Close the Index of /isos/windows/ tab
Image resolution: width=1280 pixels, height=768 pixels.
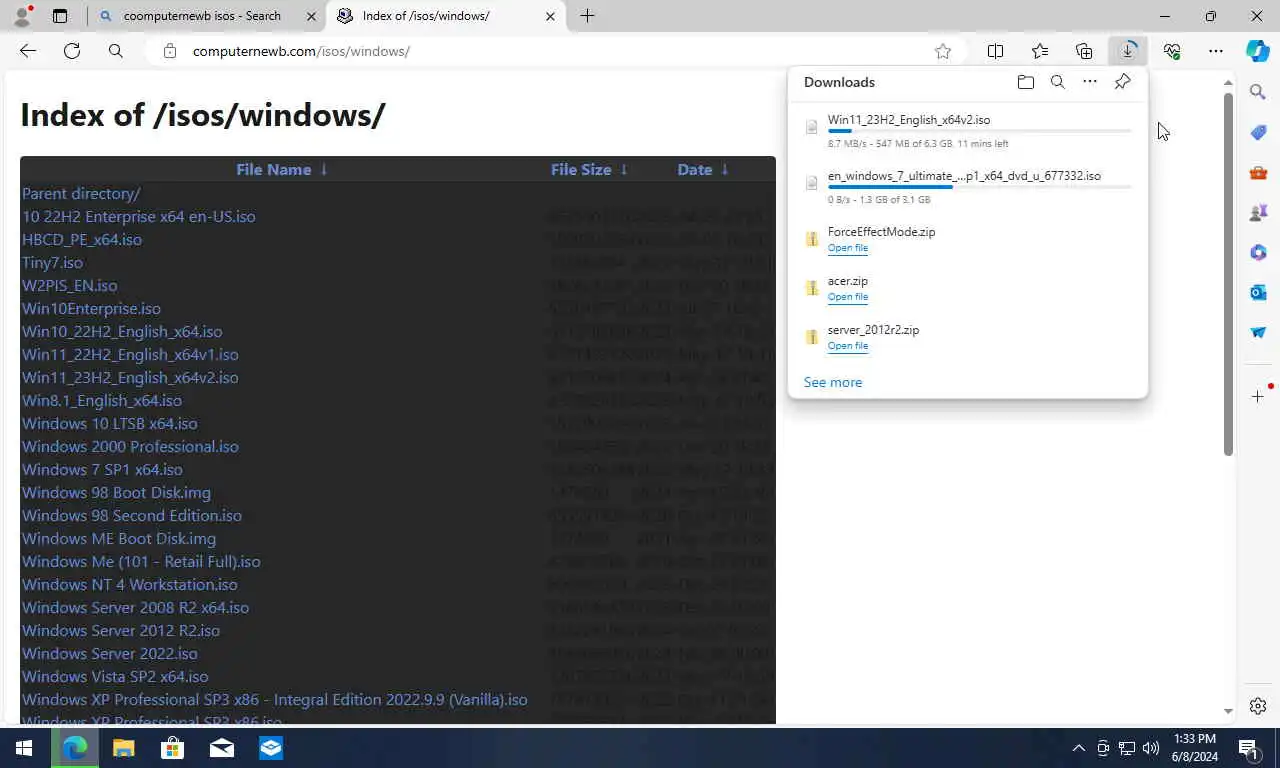(550, 16)
